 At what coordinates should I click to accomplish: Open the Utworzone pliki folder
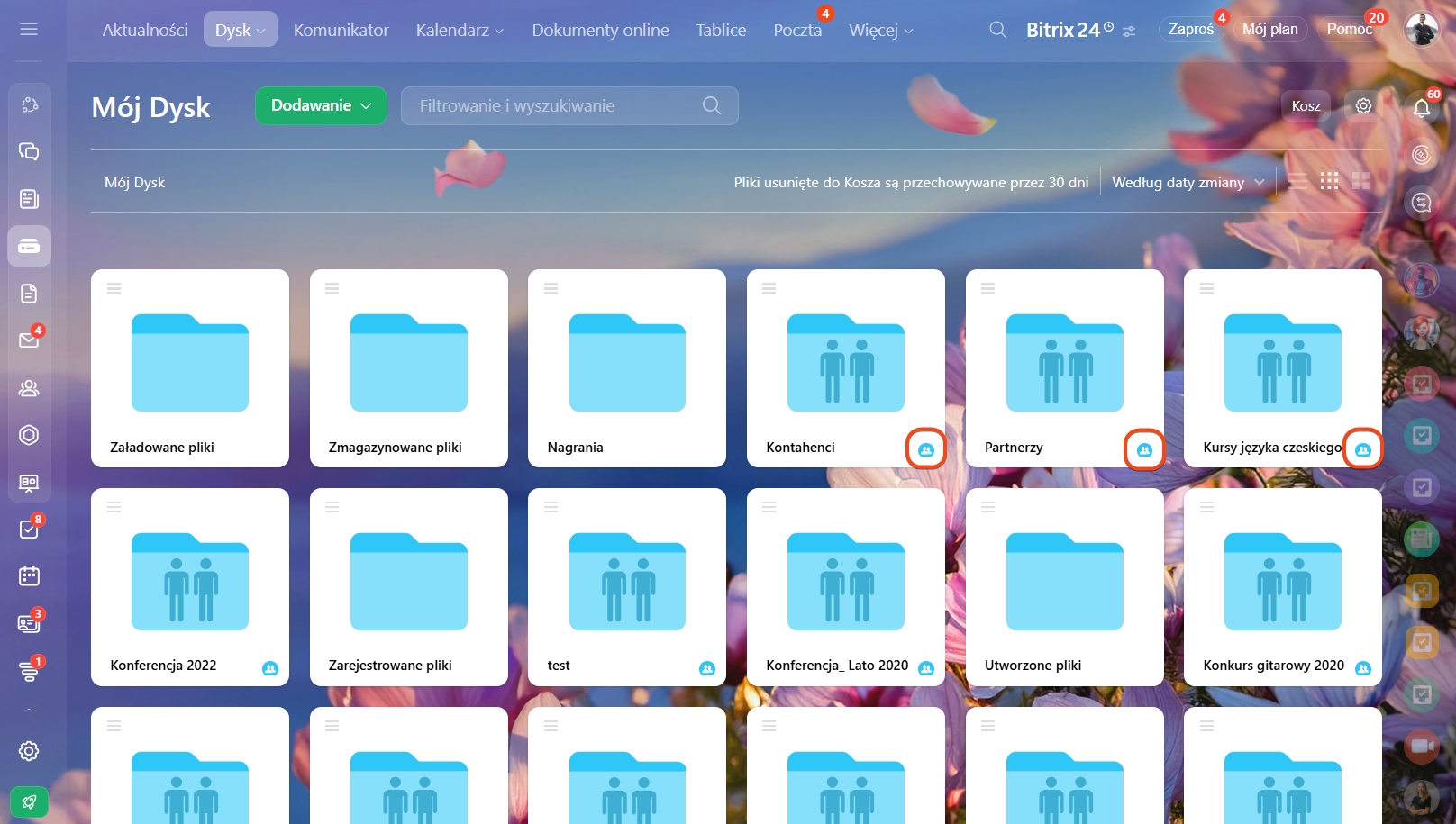[1065, 587]
